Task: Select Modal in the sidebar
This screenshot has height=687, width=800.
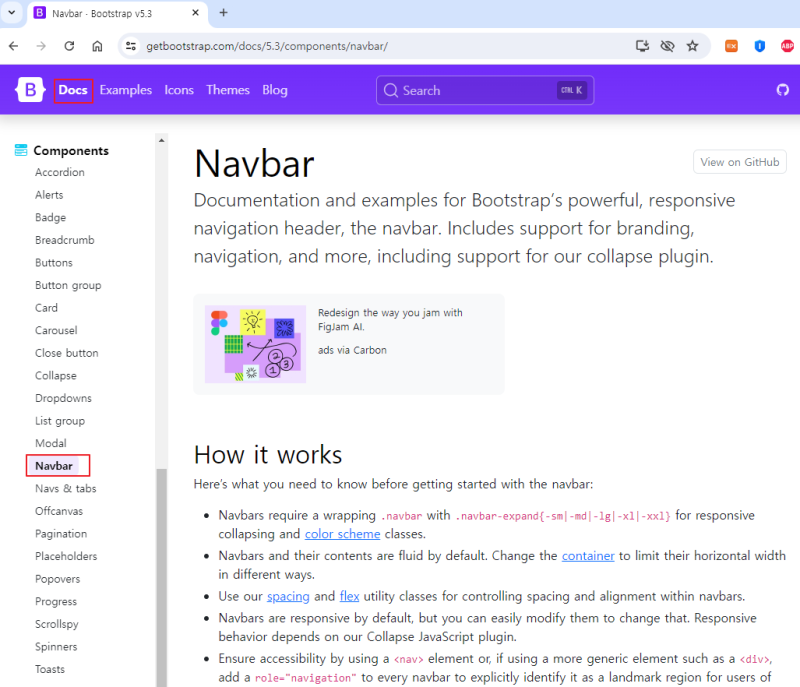Action: (x=51, y=443)
